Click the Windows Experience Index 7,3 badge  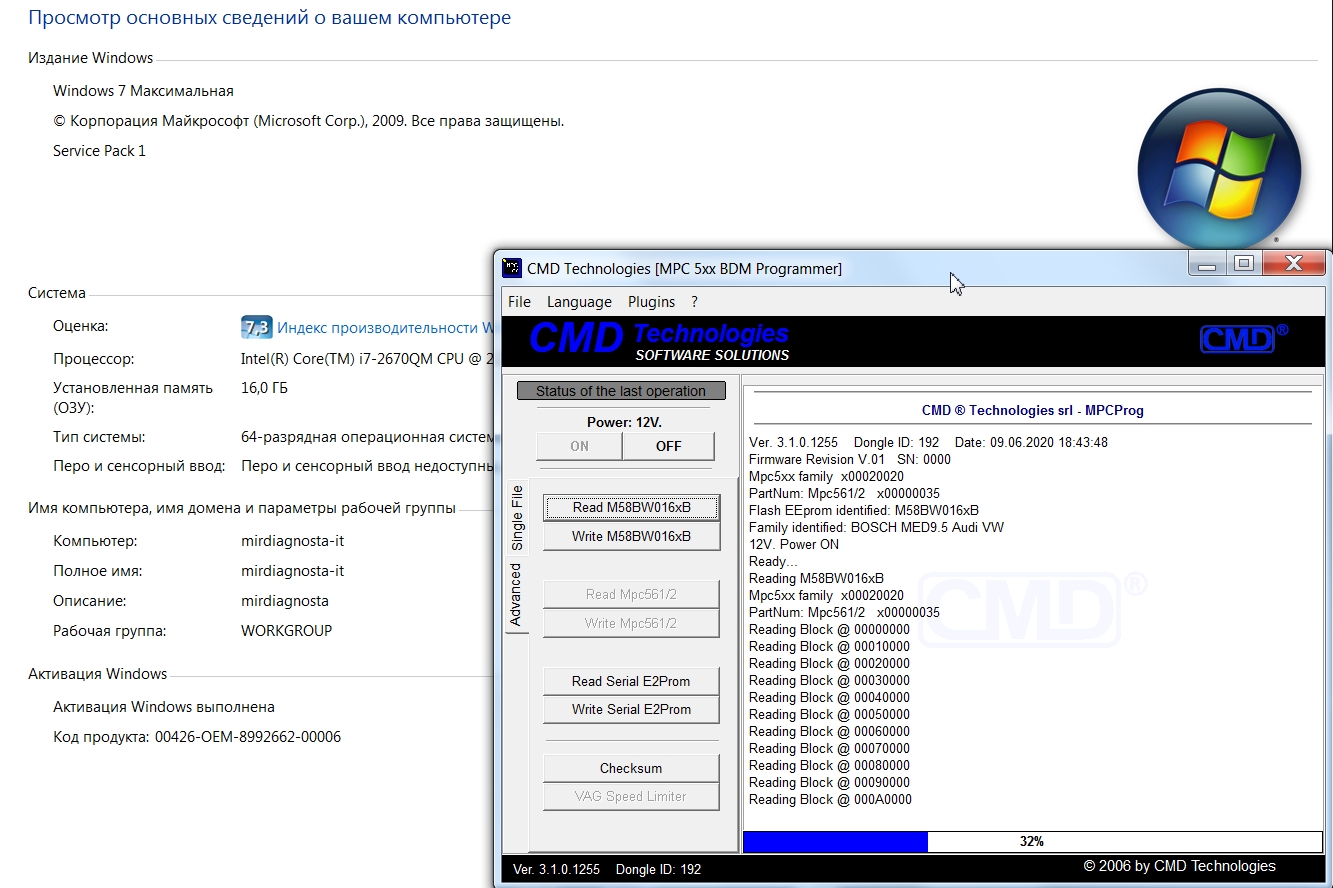(x=256, y=327)
